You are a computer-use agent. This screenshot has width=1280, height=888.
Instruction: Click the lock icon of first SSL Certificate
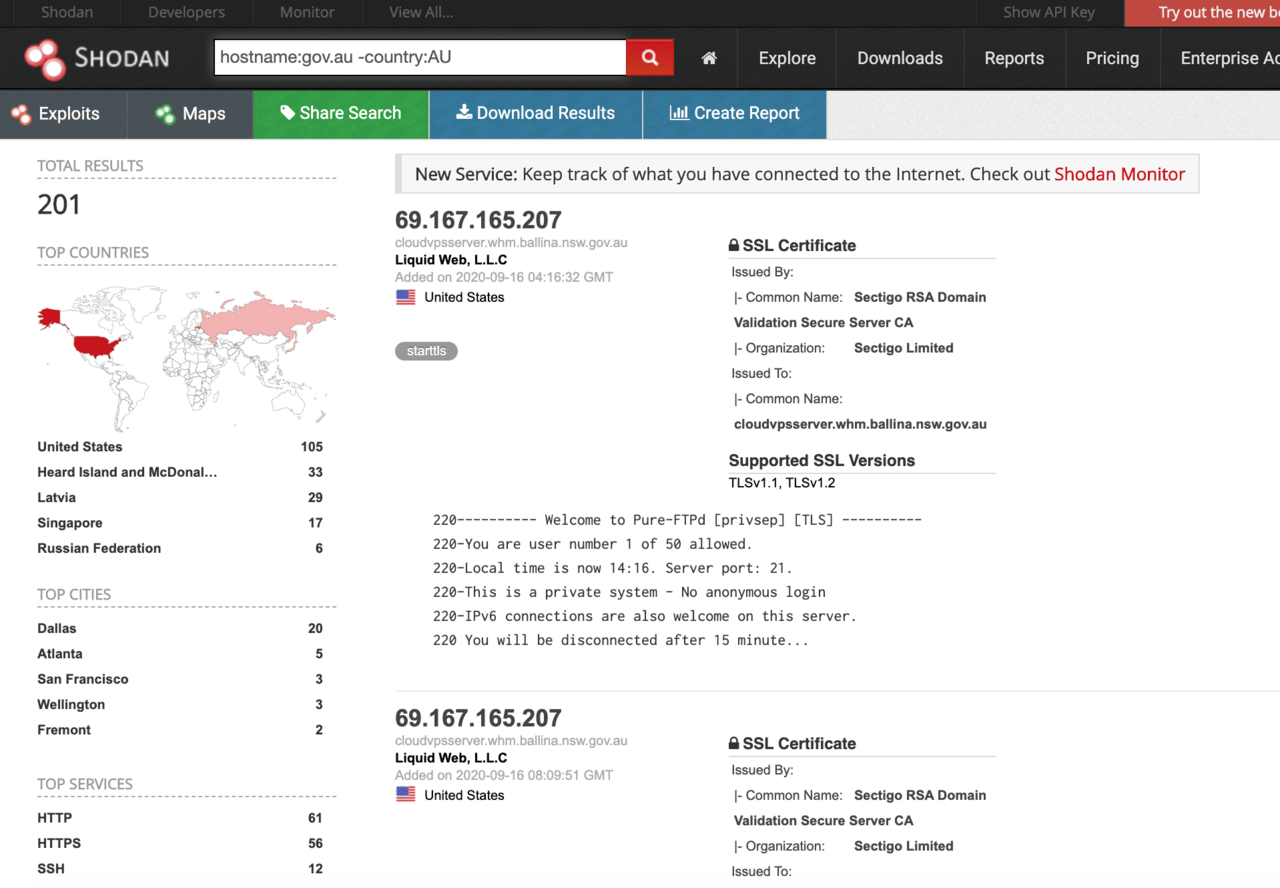[x=734, y=245]
